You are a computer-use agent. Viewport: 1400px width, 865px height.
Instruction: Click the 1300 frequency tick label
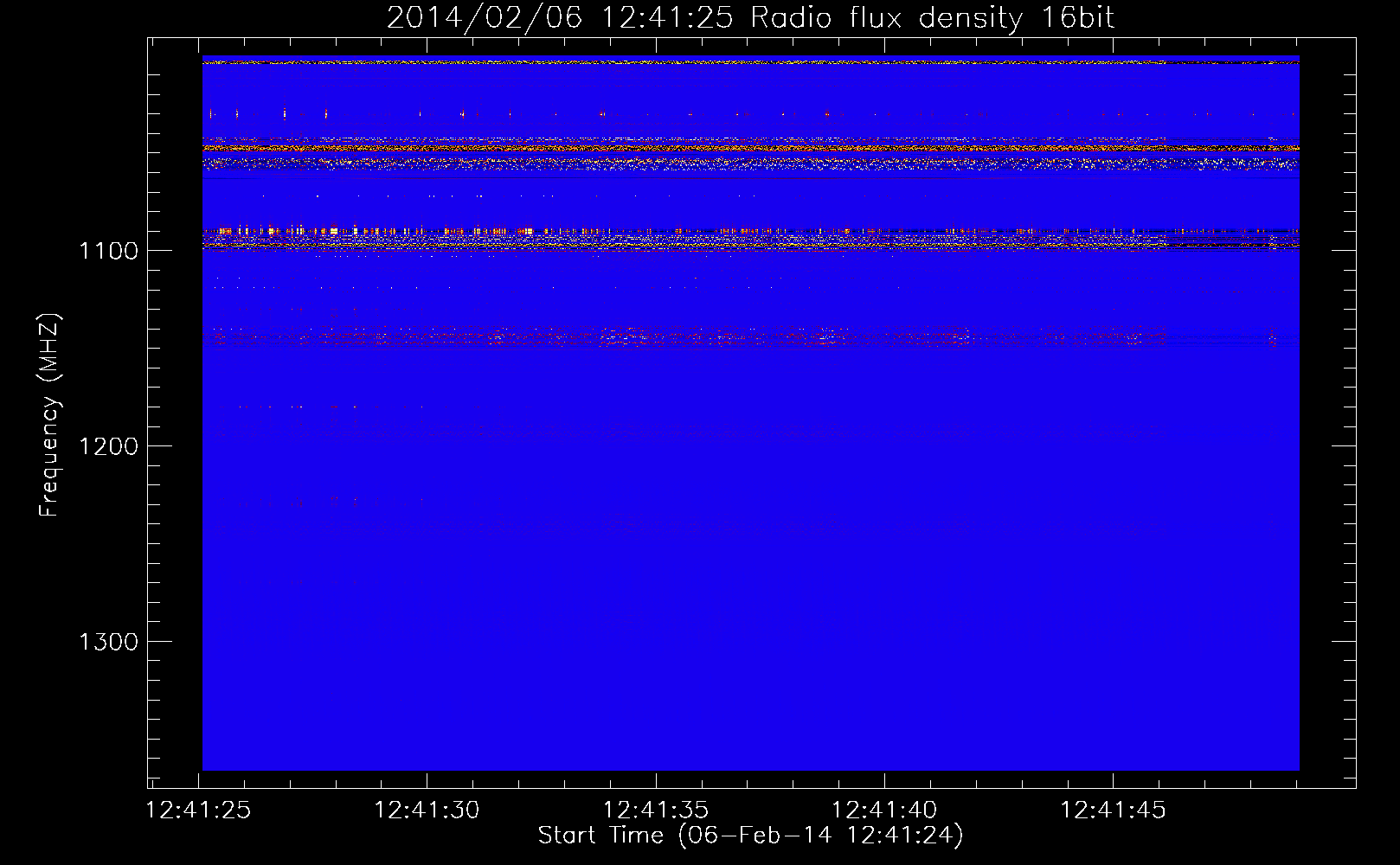tap(108, 642)
